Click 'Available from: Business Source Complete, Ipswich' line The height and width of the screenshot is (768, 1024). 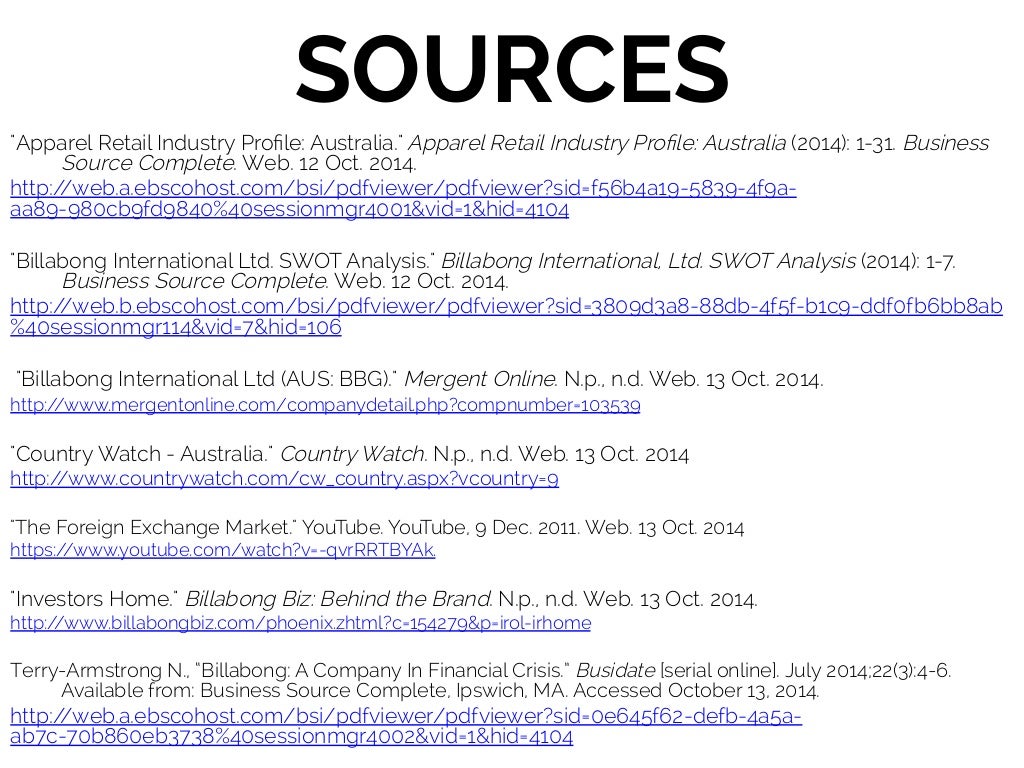coord(440,691)
